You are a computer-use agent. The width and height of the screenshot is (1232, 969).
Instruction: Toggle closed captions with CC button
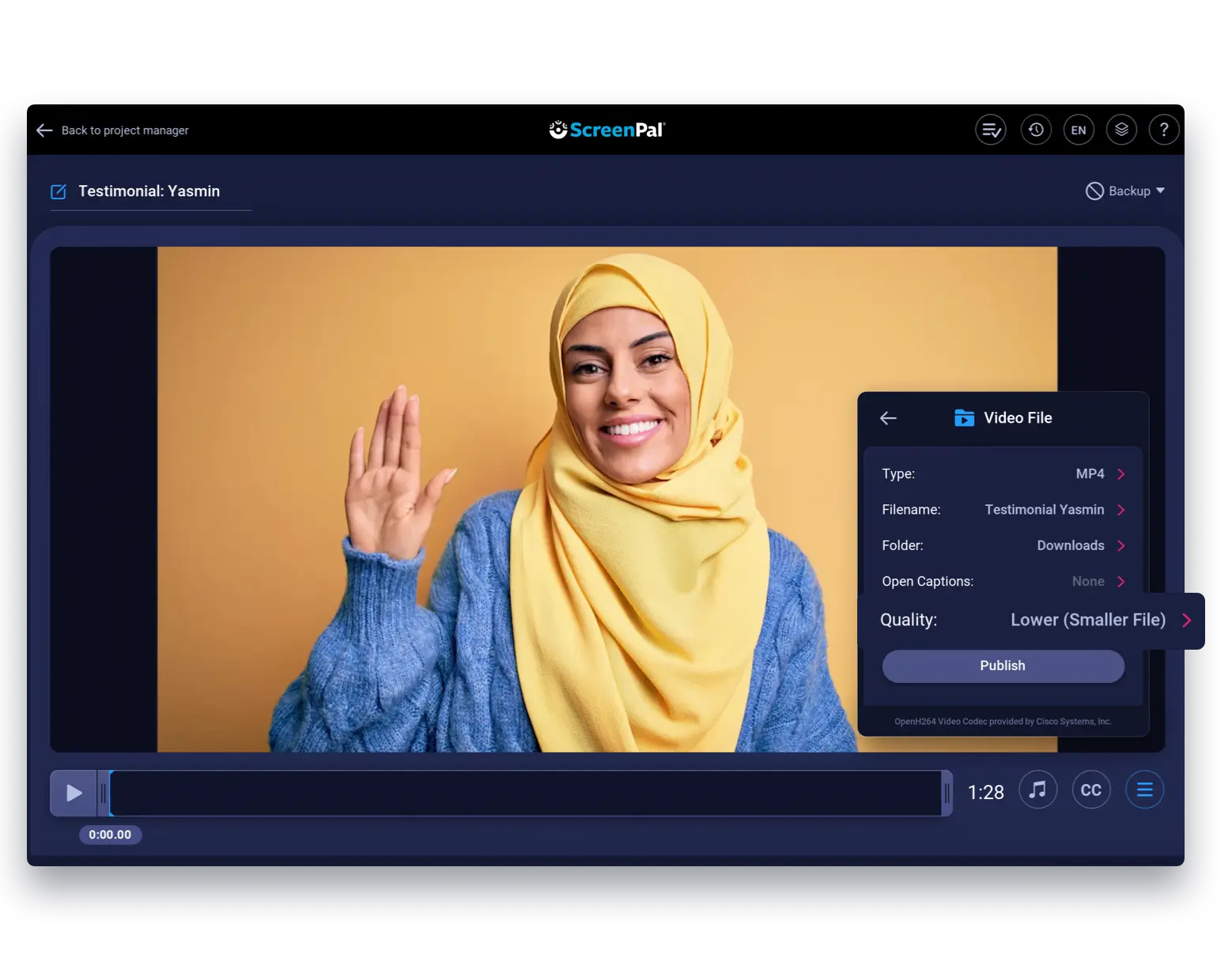coord(1090,790)
